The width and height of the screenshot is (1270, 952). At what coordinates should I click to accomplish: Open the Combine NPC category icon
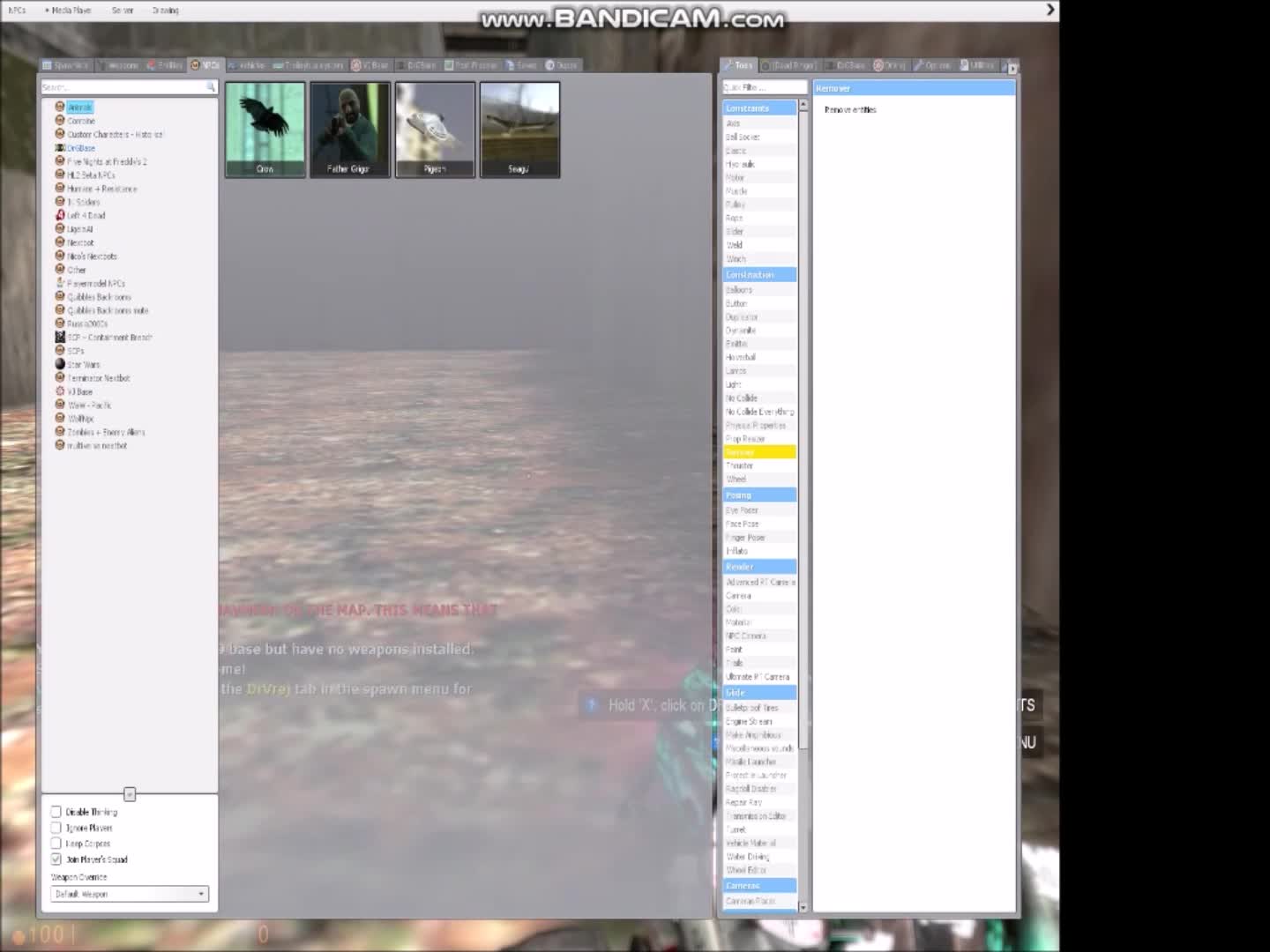pos(60,120)
